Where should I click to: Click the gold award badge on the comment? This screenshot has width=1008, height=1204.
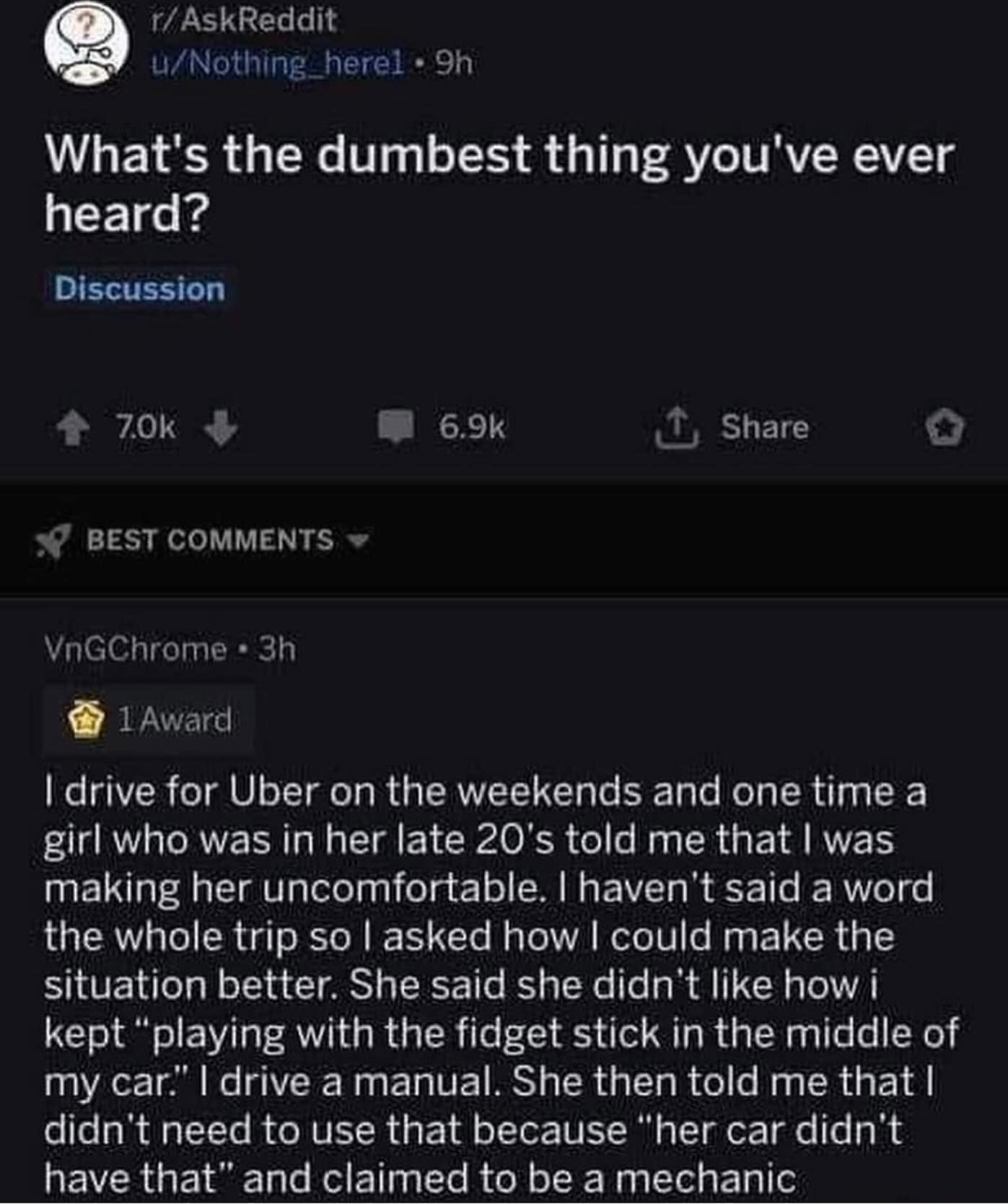[85, 720]
